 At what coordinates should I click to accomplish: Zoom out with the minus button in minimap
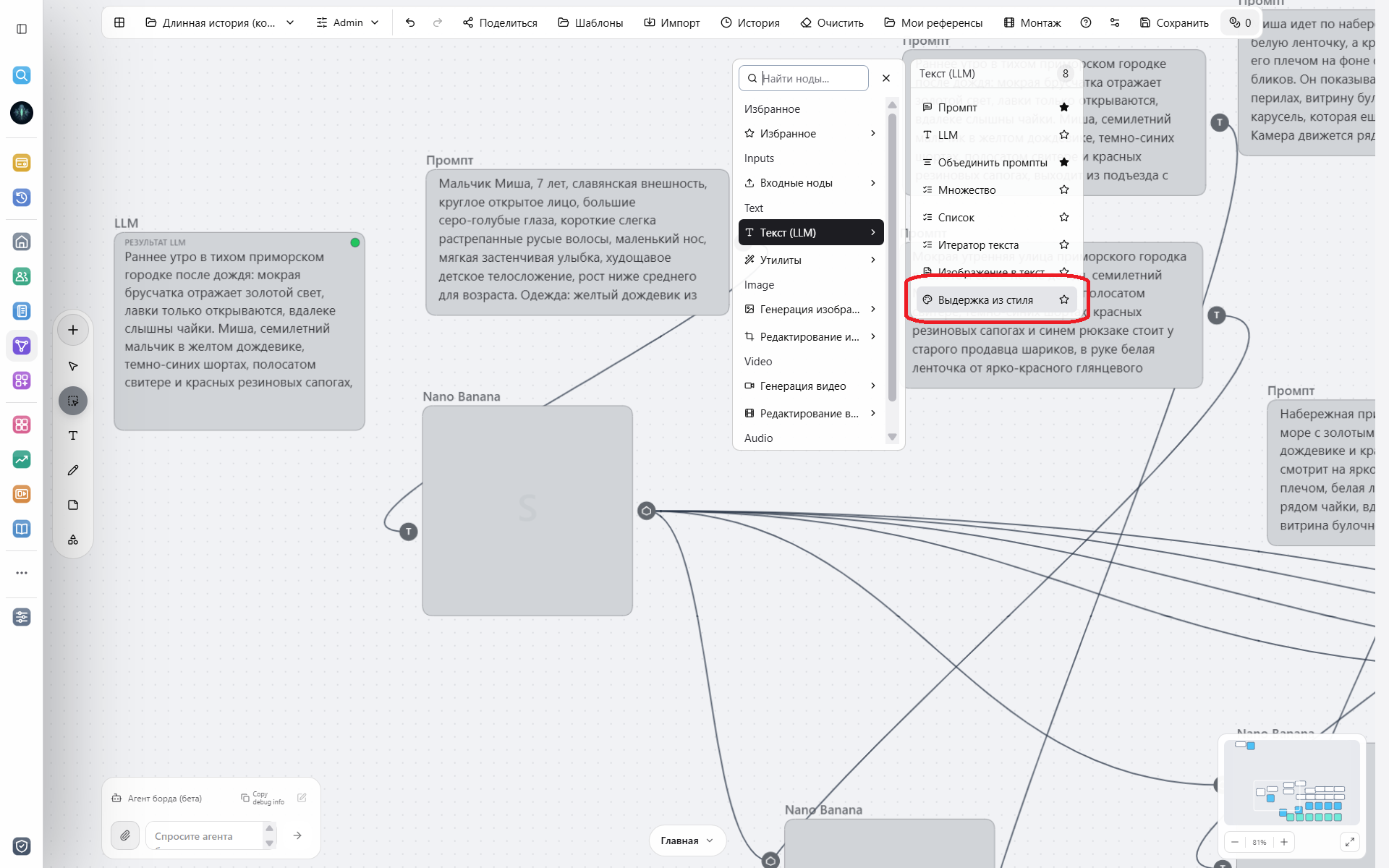tap(1235, 842)
